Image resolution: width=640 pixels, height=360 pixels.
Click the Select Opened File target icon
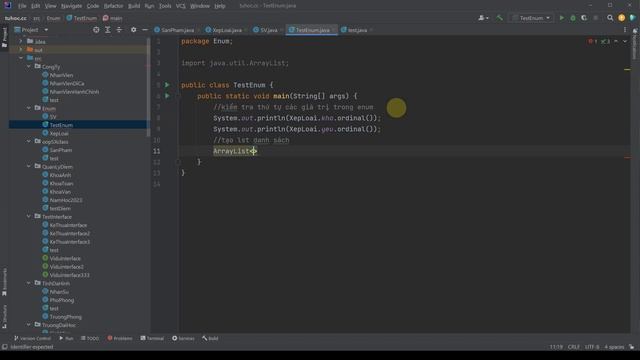point(96,30)
